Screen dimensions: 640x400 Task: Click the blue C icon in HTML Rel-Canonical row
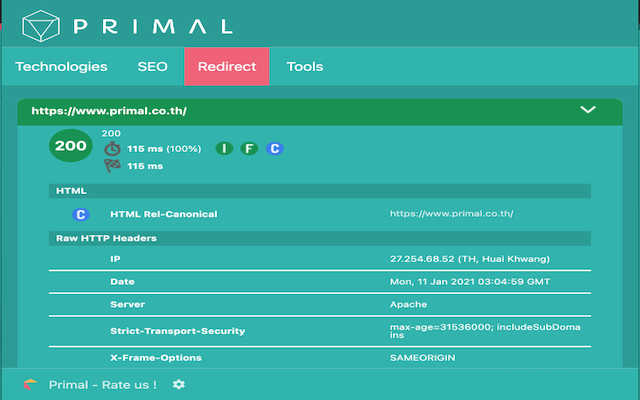tap(81, 214)
